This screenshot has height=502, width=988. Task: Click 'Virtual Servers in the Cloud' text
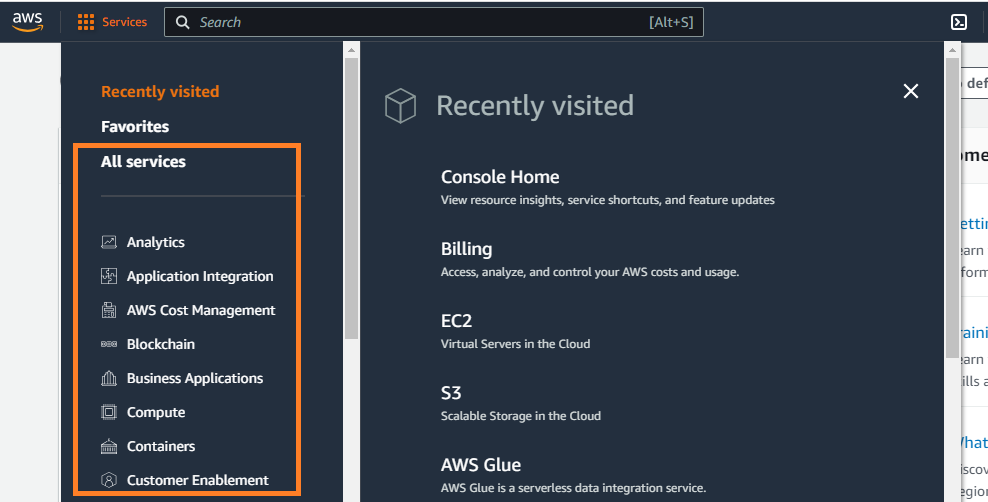pos(515,344)
